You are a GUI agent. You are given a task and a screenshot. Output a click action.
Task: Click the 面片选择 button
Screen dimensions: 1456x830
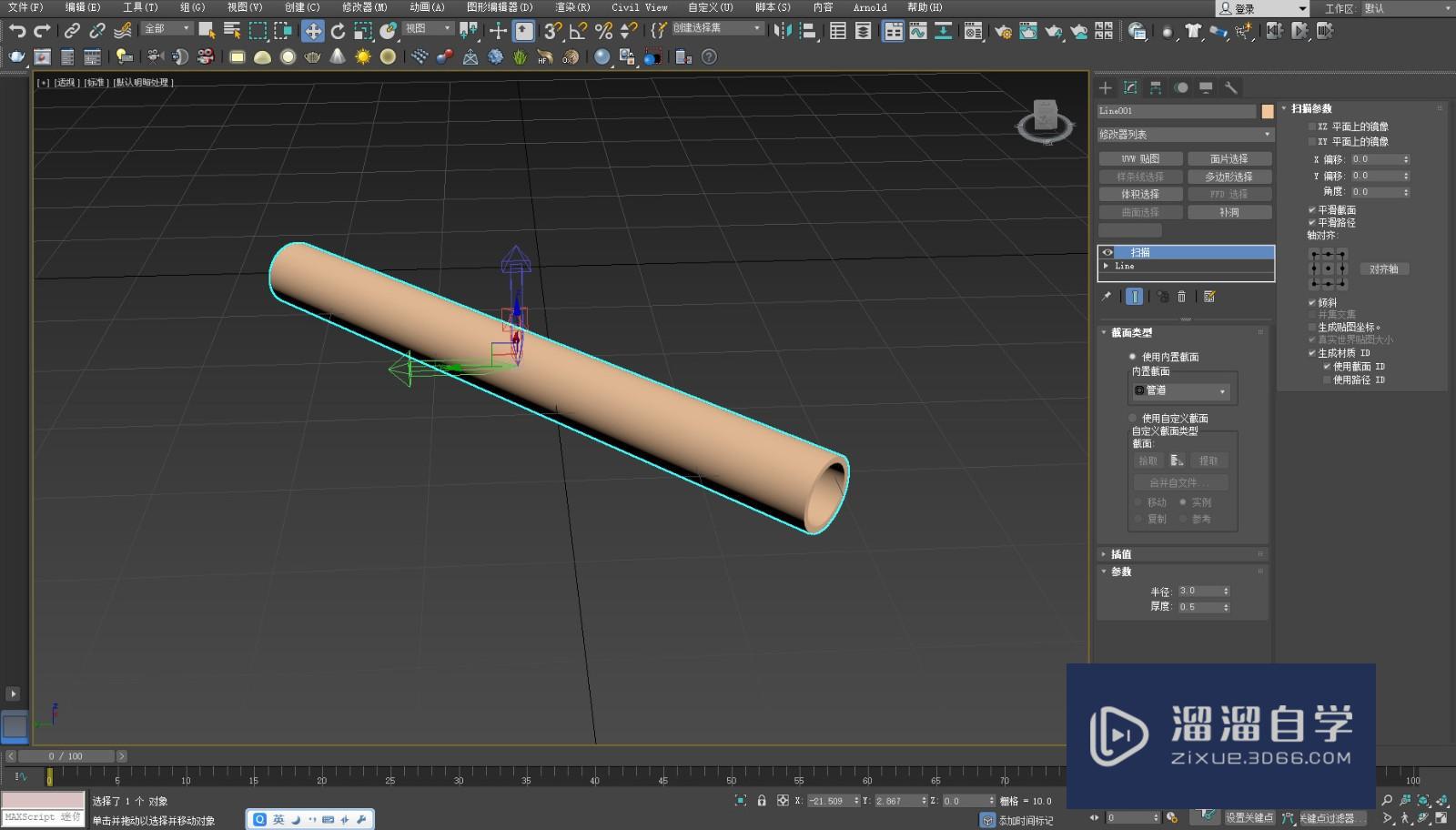(x=1229, y=158)
